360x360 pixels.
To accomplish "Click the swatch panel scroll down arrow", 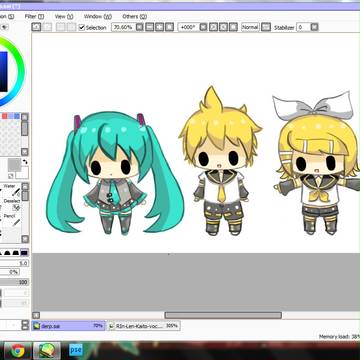I will coord(25,152).
